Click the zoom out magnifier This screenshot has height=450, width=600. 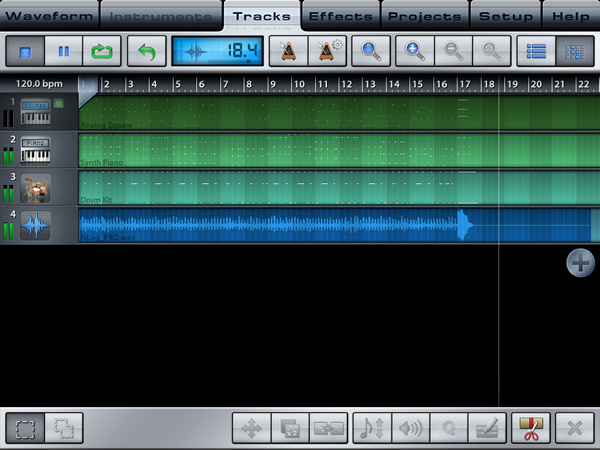tap(453, 51)
